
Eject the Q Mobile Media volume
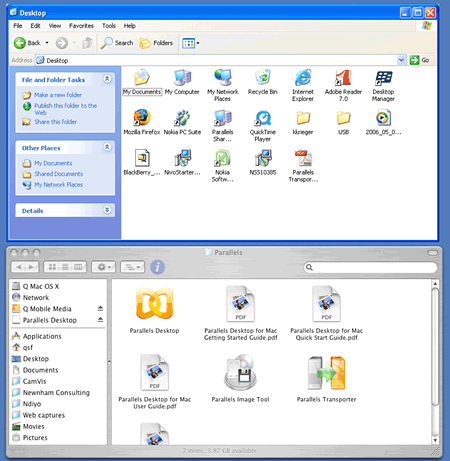point(100,308)
